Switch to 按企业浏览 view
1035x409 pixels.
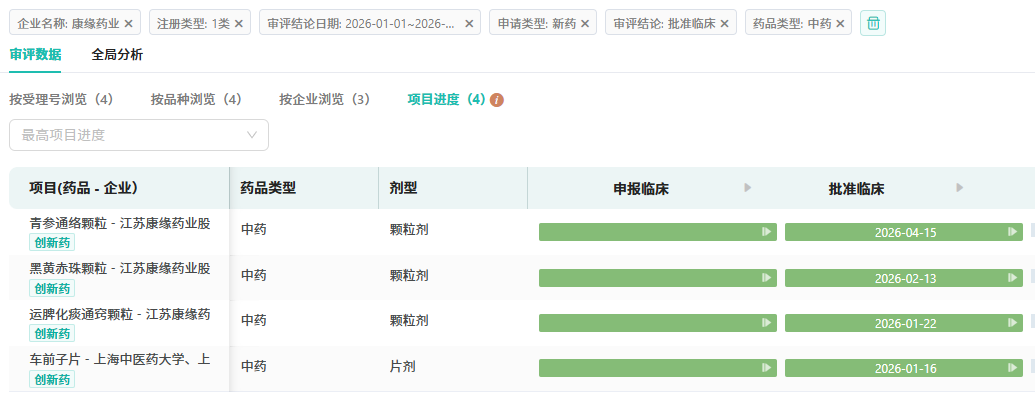pos(324,100)
